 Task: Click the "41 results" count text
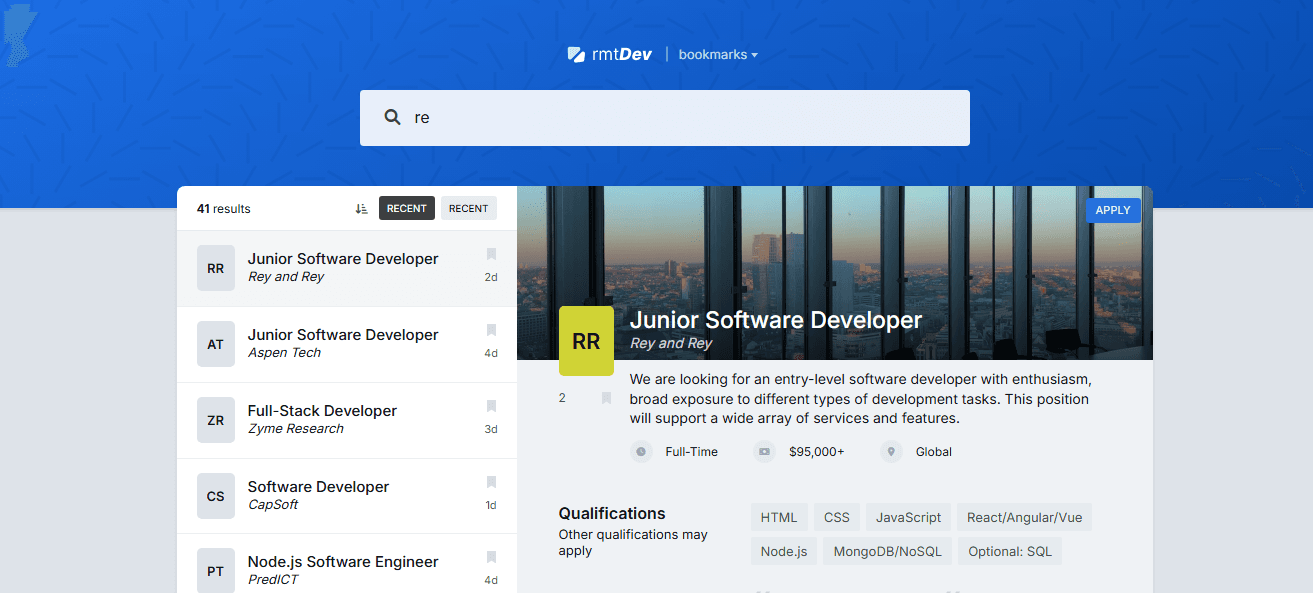point(224,209)
